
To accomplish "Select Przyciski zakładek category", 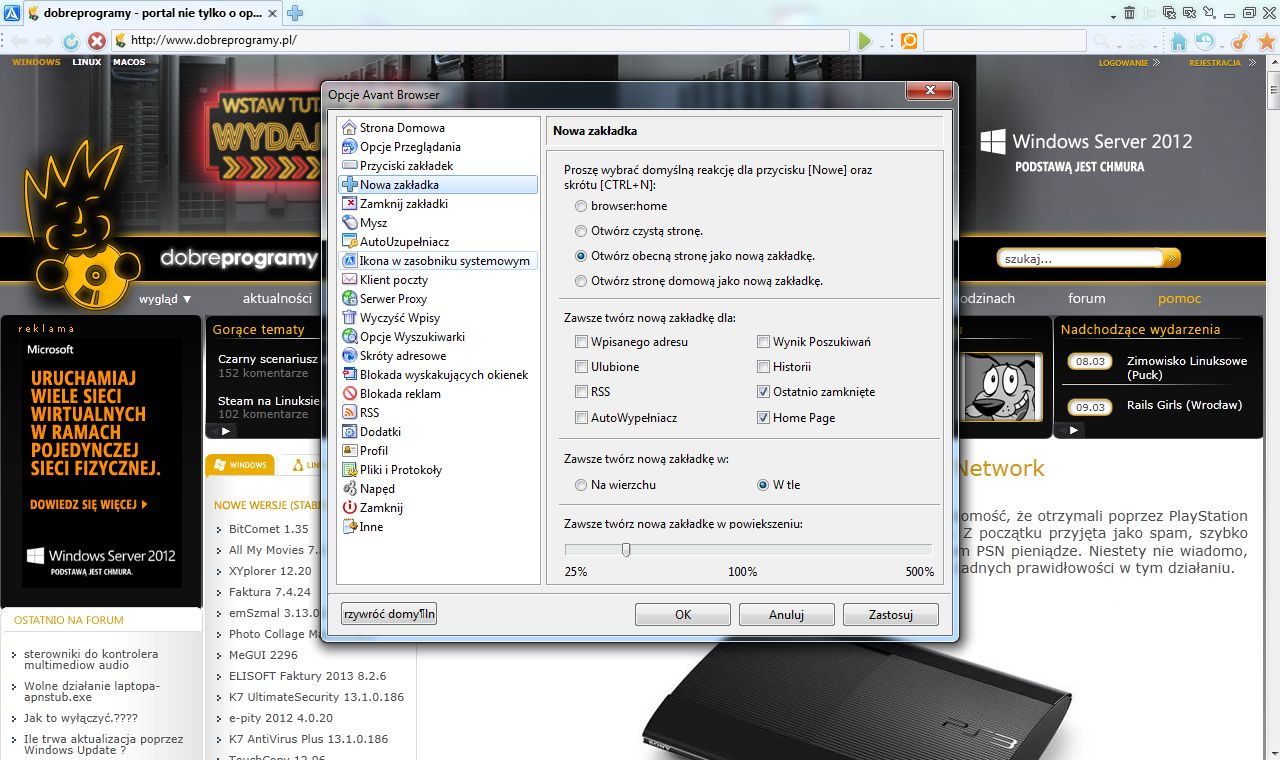I will (x=406, y=166).
